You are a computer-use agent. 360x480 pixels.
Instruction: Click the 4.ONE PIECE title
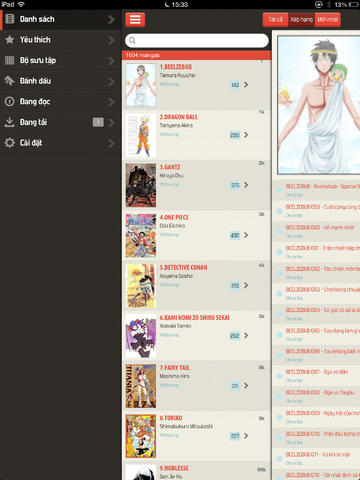[174, 217]
